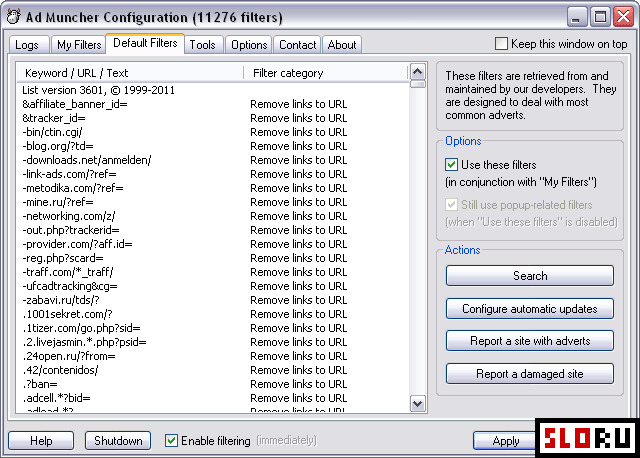Image resolution: width=640 pixels, height=458 pixels.
Task: Select the -blog.org/?td= filter row
Action: coord(212,146)
